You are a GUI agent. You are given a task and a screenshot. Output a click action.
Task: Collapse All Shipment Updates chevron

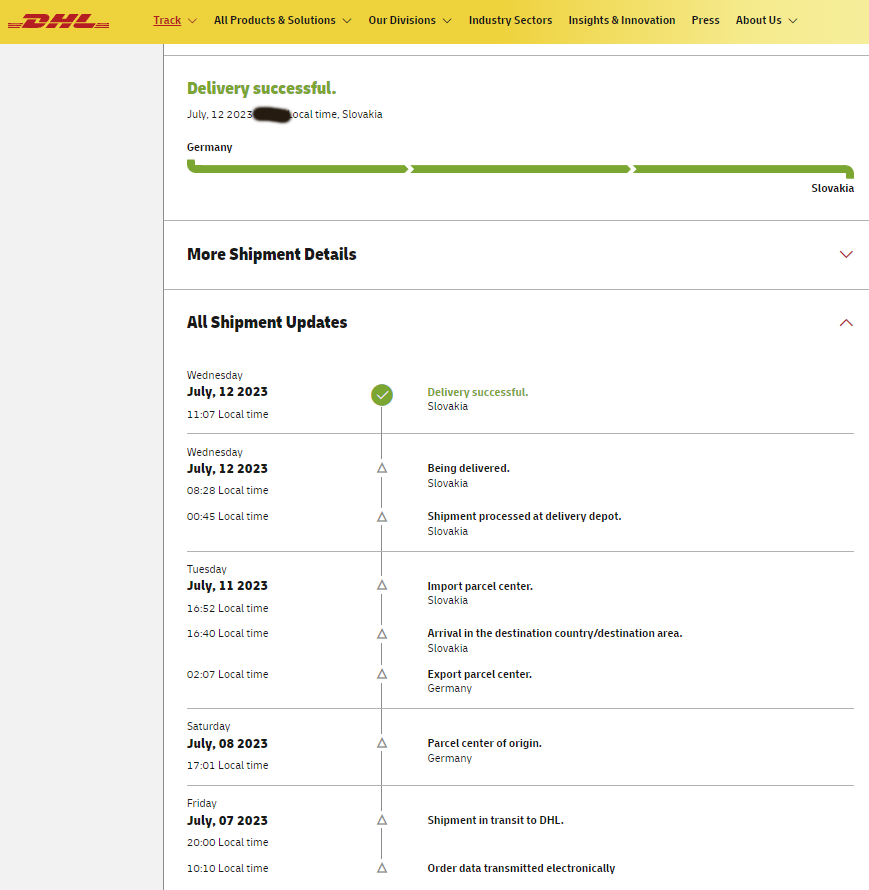click(x=846, y=322)
